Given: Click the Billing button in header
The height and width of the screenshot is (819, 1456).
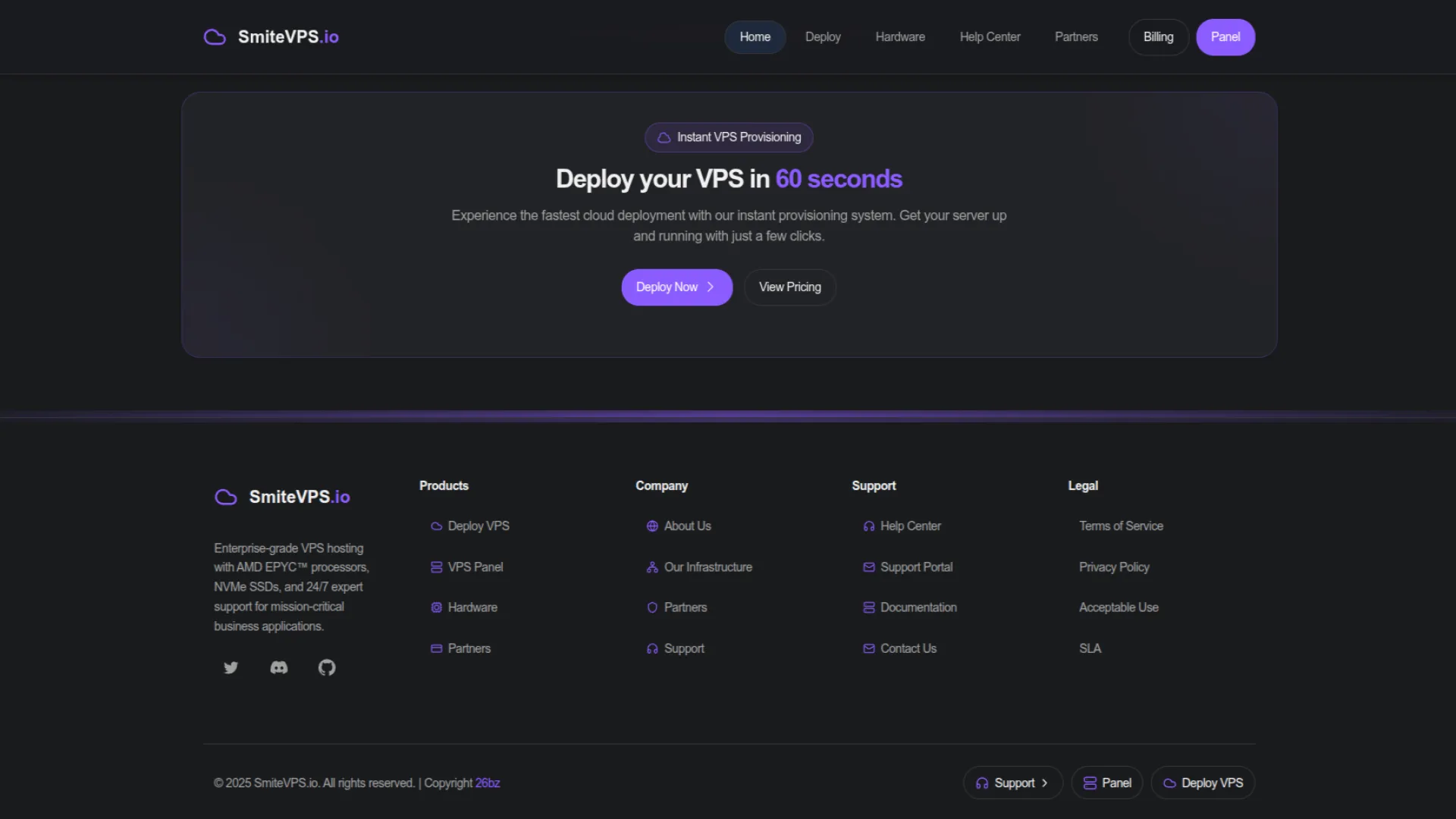Looking at the screenshot, I should pos(1158,37).
